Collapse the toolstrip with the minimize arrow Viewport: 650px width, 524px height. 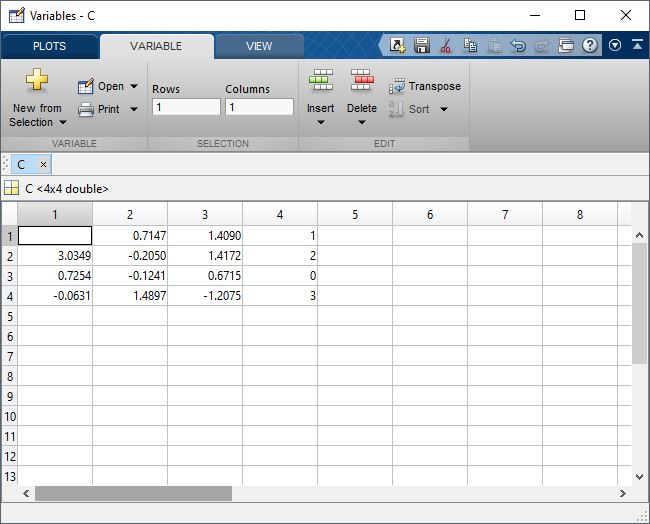(637, 46)
